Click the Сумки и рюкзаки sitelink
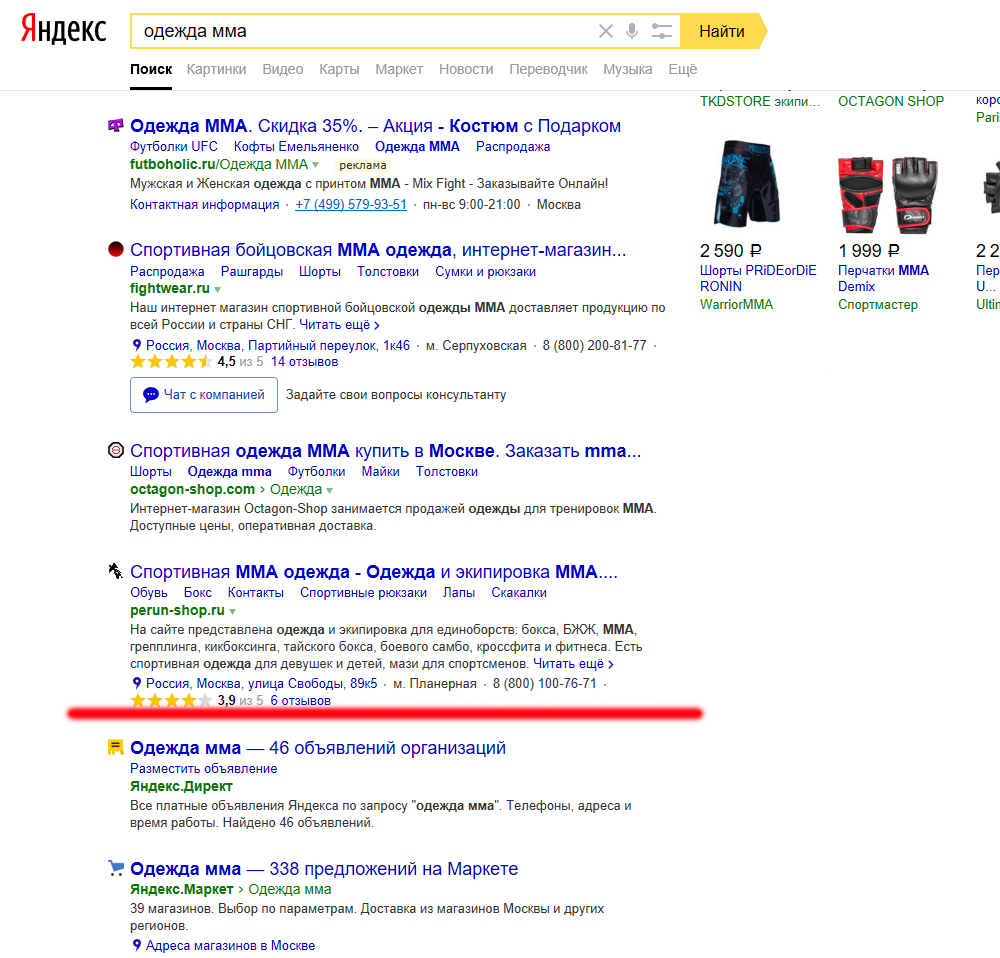The width and height of the screenshot is (1000, 958). point(485,271)
